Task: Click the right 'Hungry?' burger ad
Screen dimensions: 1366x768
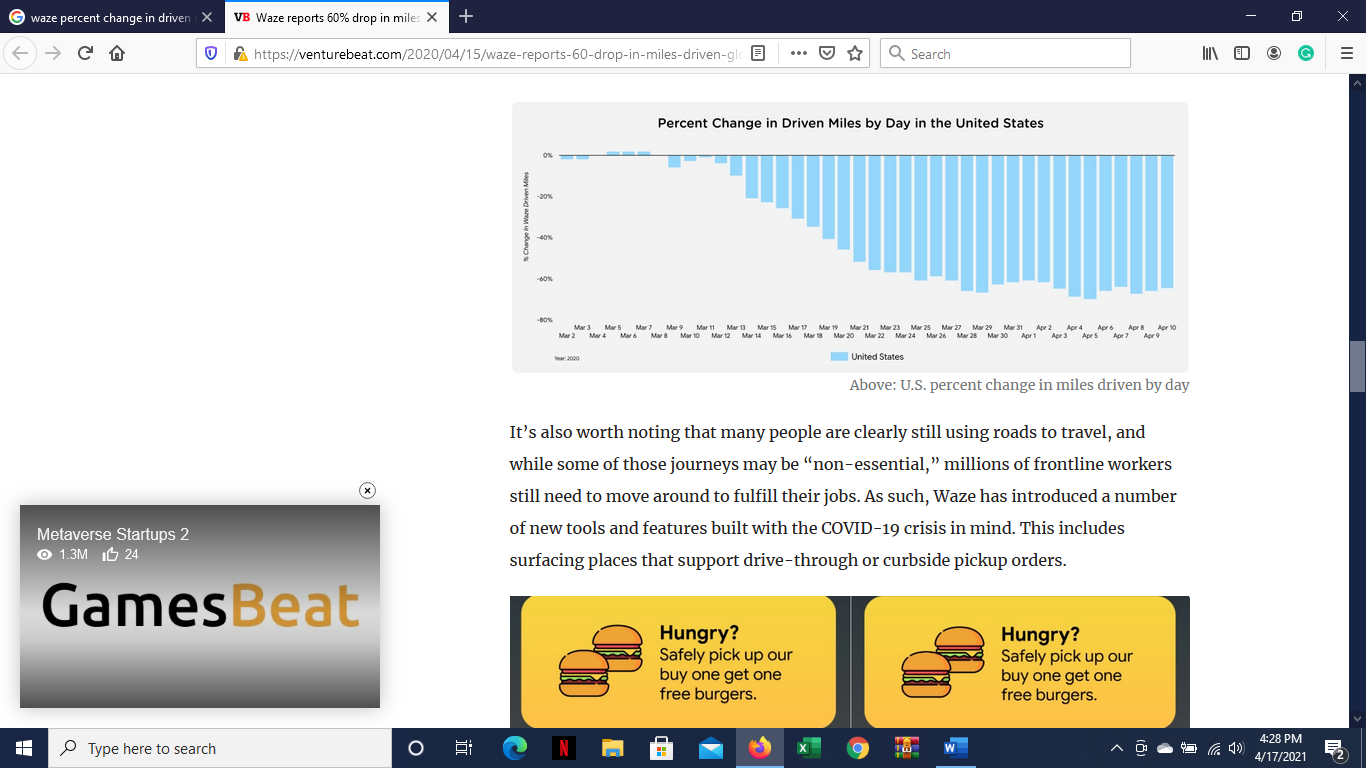Action: (1020, 662)
